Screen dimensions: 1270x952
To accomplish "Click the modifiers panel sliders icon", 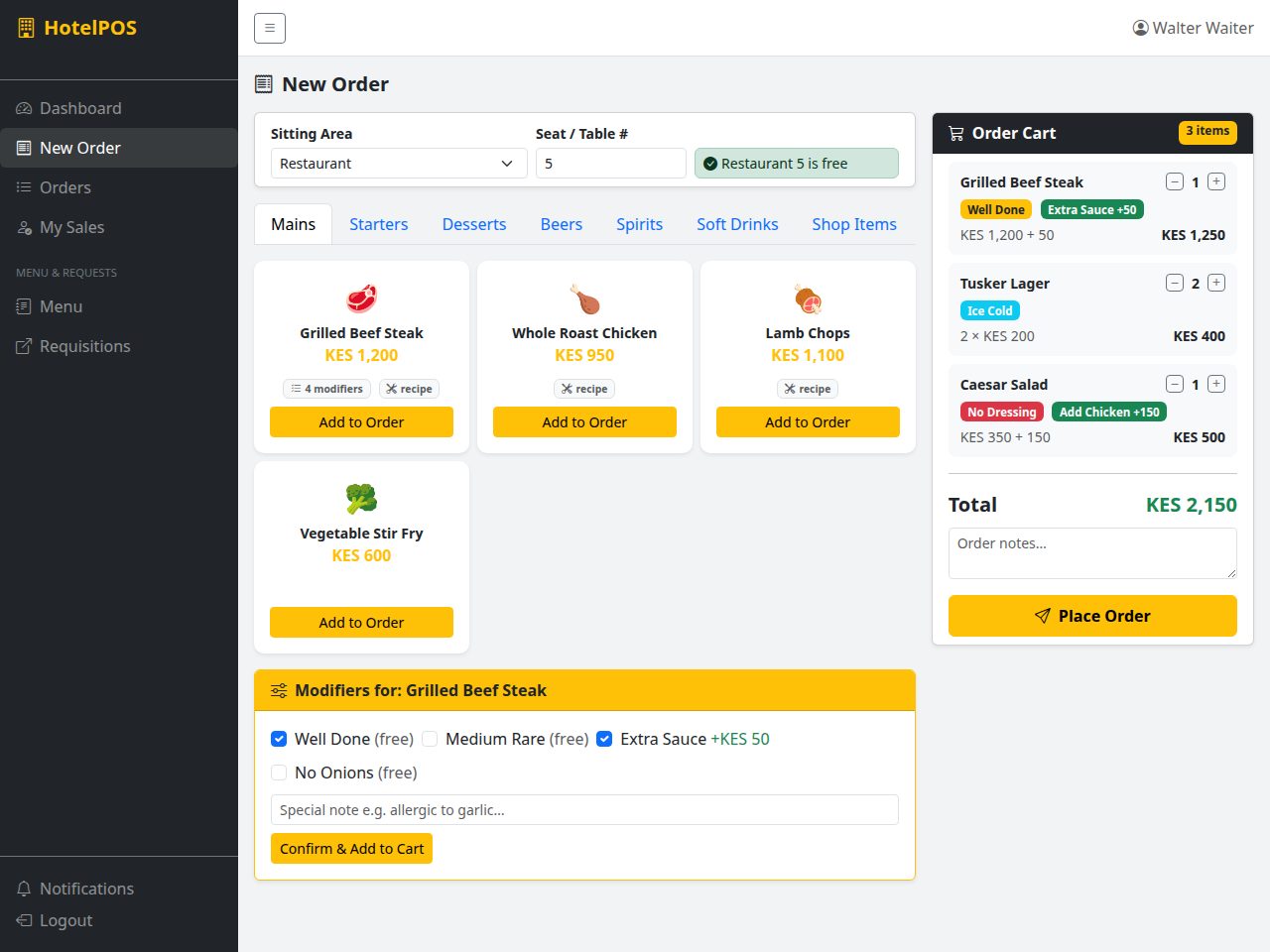I will click(x=279, y=690).
